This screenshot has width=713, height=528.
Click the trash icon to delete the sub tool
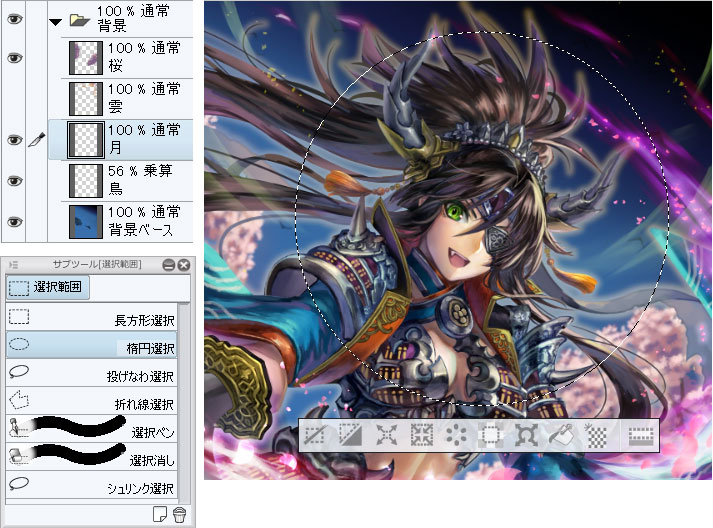pyautogui.click(x=180, y=514)
